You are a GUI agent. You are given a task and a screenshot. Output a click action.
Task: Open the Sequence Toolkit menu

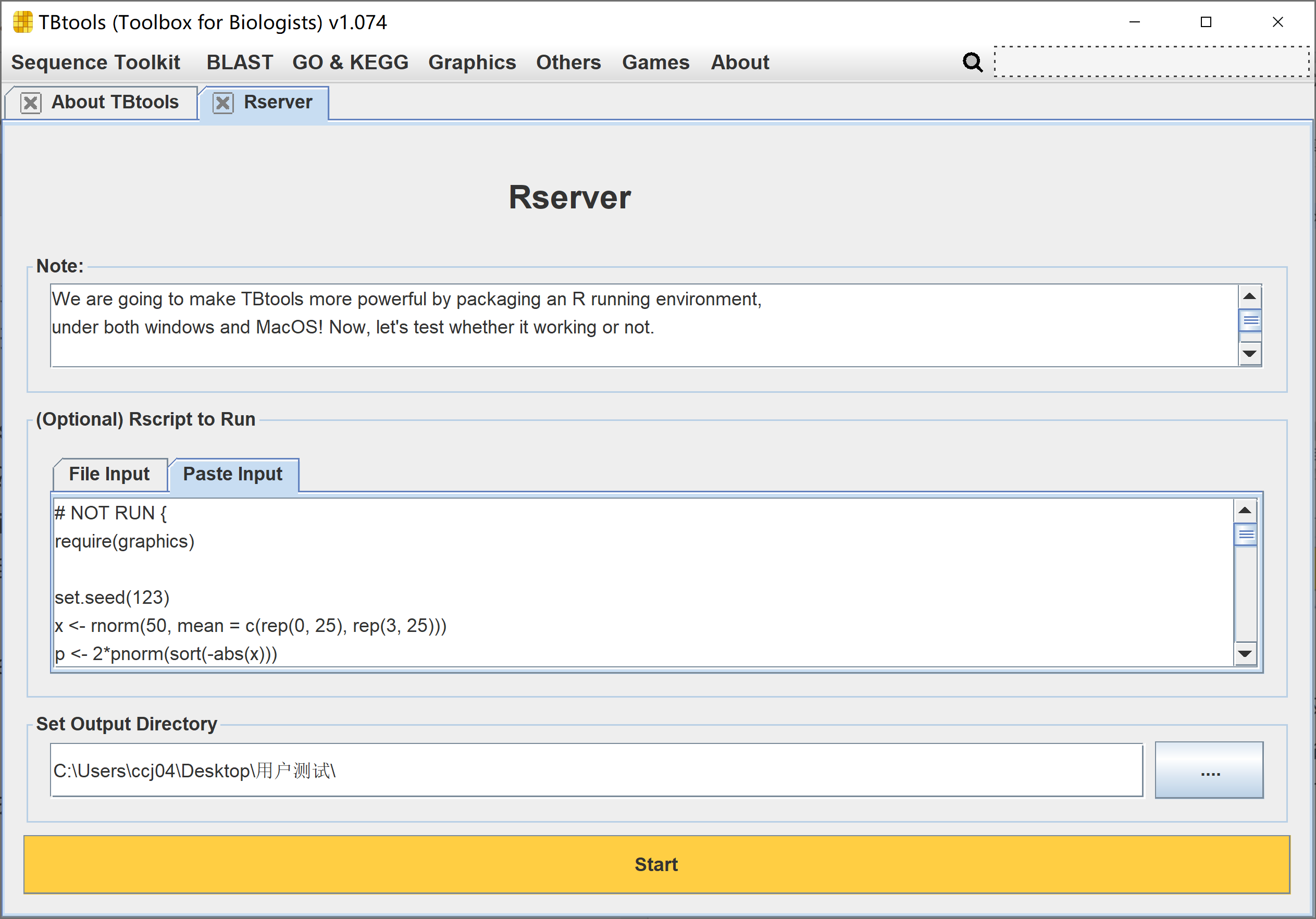pos(96,62)
